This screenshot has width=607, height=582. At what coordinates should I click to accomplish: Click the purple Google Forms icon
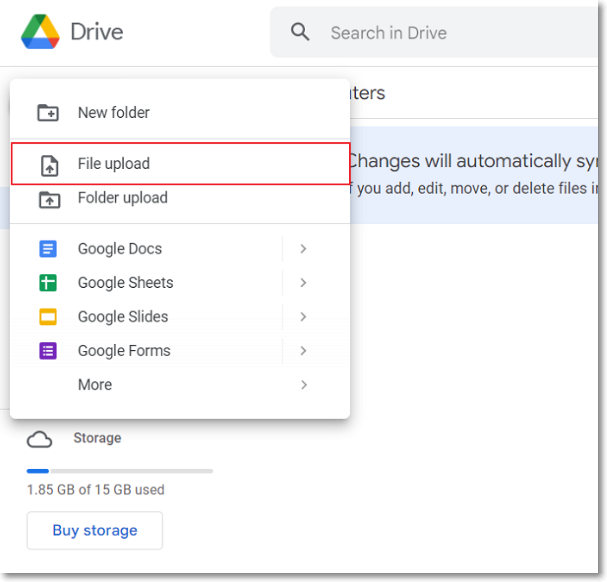(48, 351)
